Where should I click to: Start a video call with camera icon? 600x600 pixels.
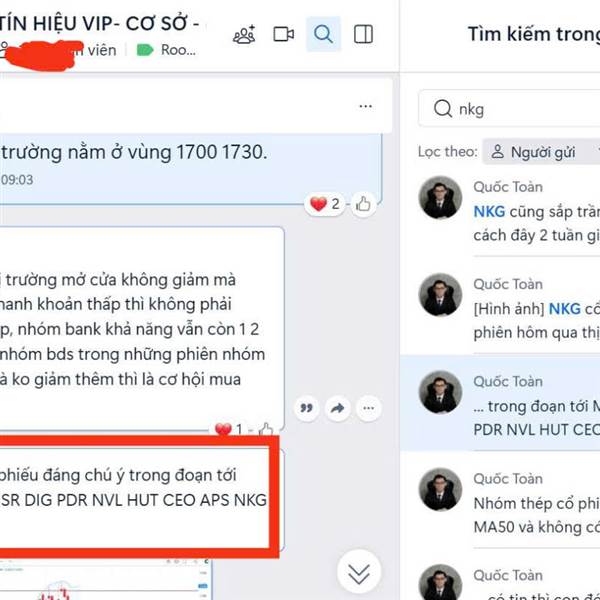pyautogui.click(x=284, y=34)
